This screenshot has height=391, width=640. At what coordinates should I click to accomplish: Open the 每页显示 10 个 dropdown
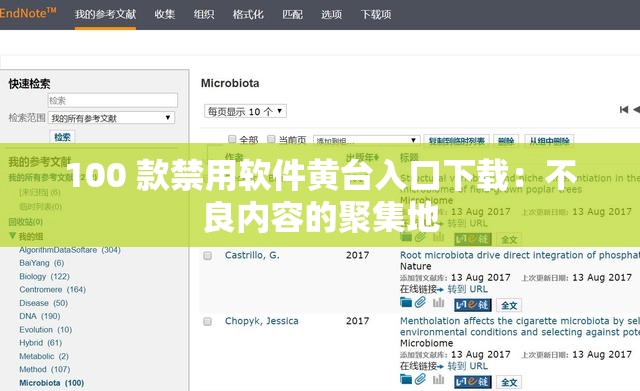pos(245,111)
